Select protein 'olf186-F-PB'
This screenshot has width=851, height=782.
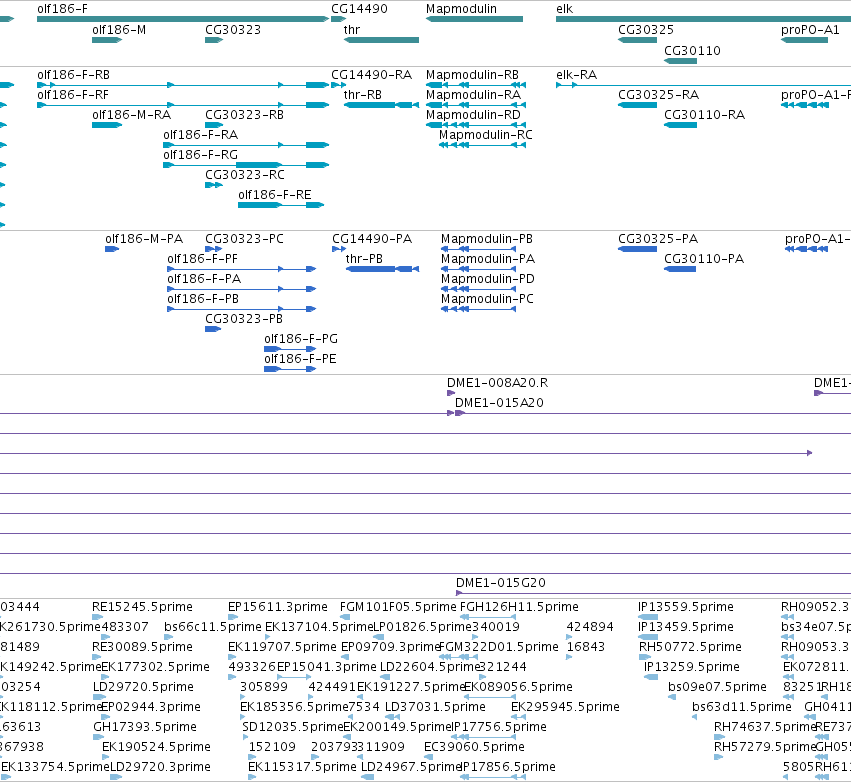[203, 300]
